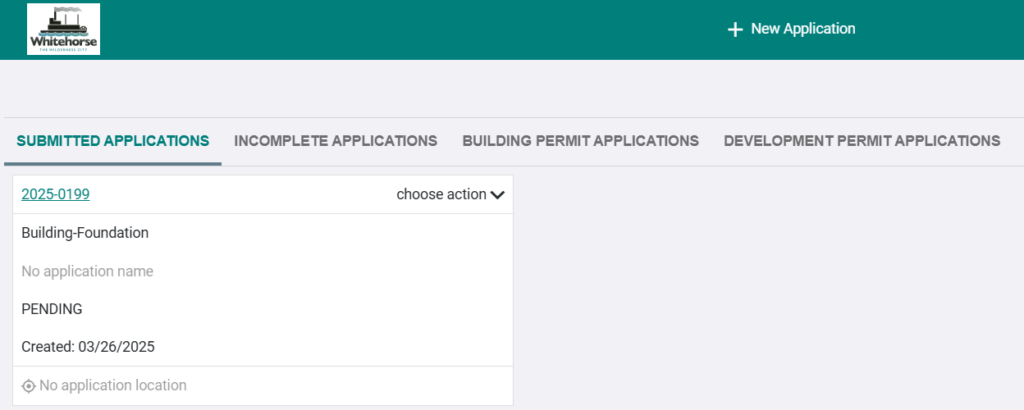Click the location crosshair icon
This screenshot has height=410, width=1024.
pyautogui.click(x=28, y=386)
